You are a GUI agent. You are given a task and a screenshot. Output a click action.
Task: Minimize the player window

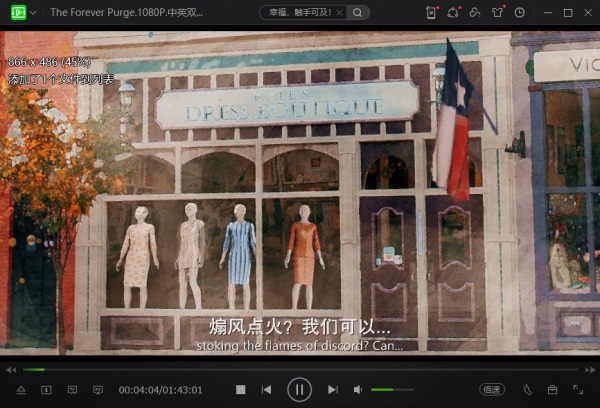coord(548,13)
